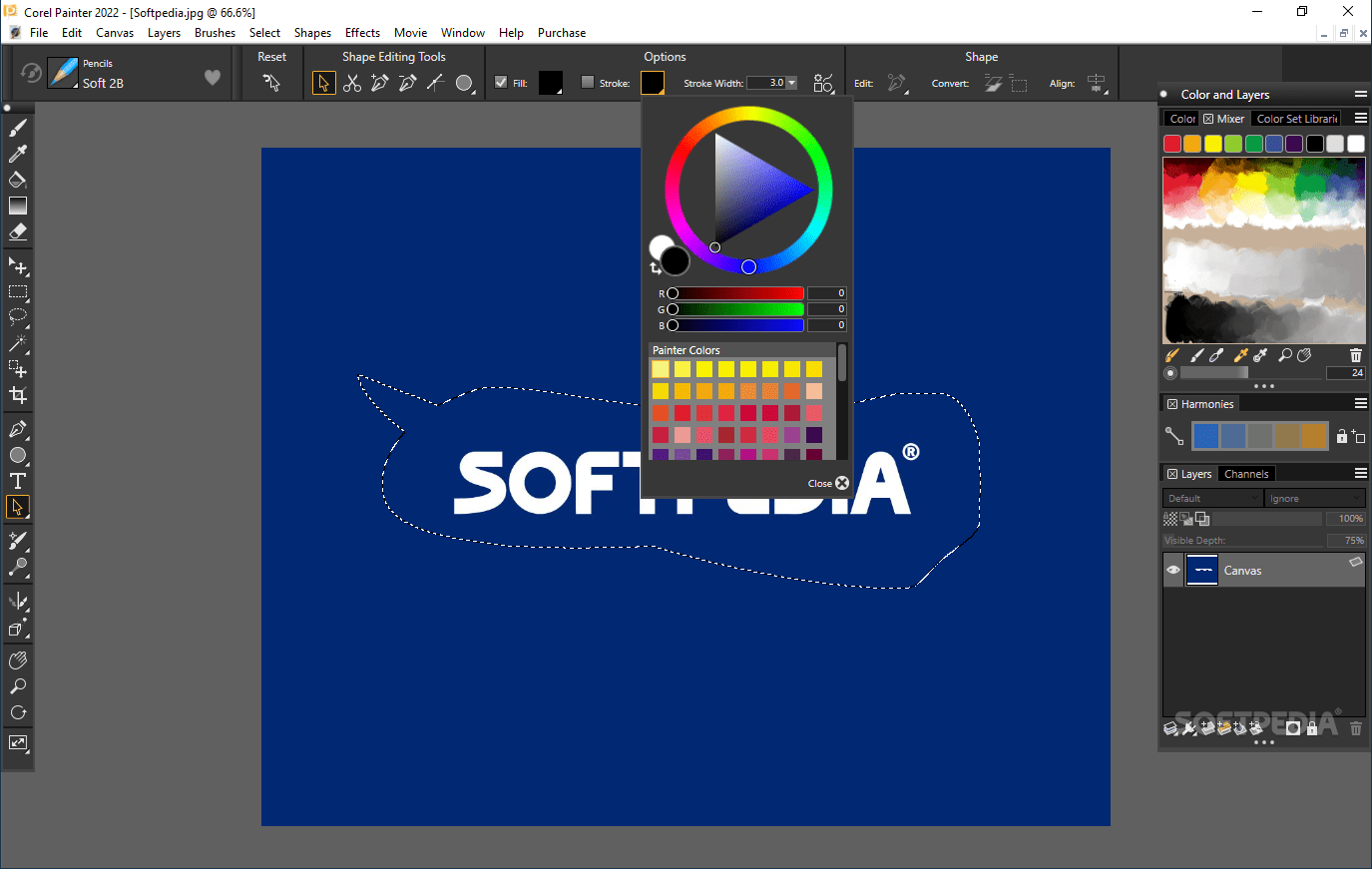Select the Eyedropper tool in the toolbox

click(x=17, y=153)
